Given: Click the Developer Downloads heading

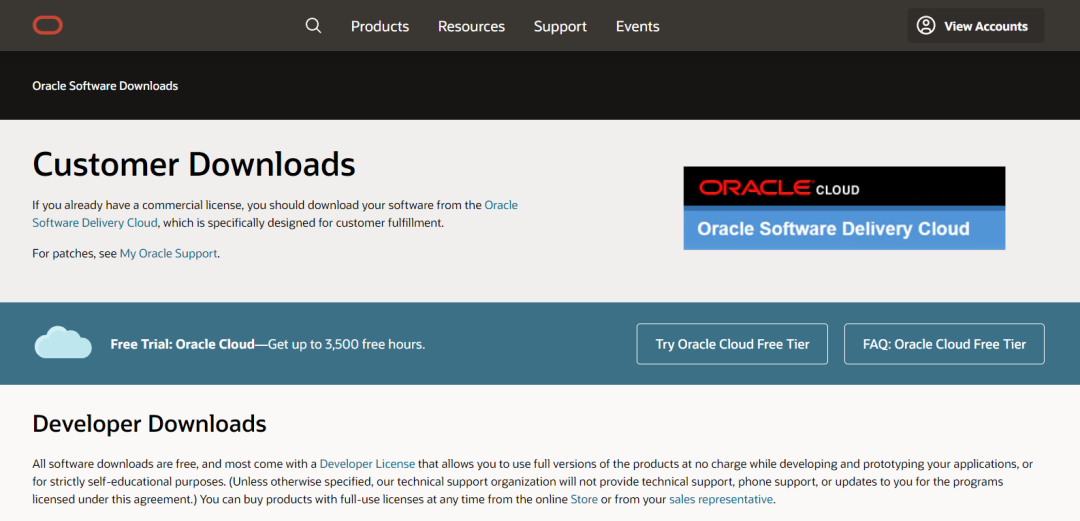Looking at the screenshot, I should pos(149,424).
